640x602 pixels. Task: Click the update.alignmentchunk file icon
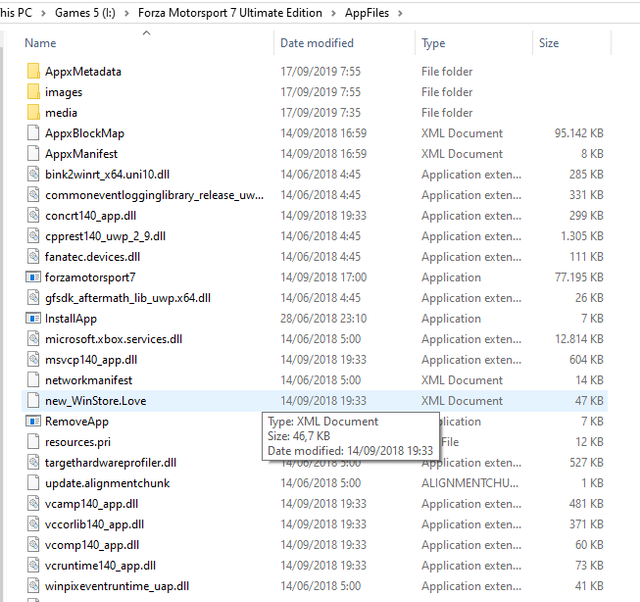(33, 483)
